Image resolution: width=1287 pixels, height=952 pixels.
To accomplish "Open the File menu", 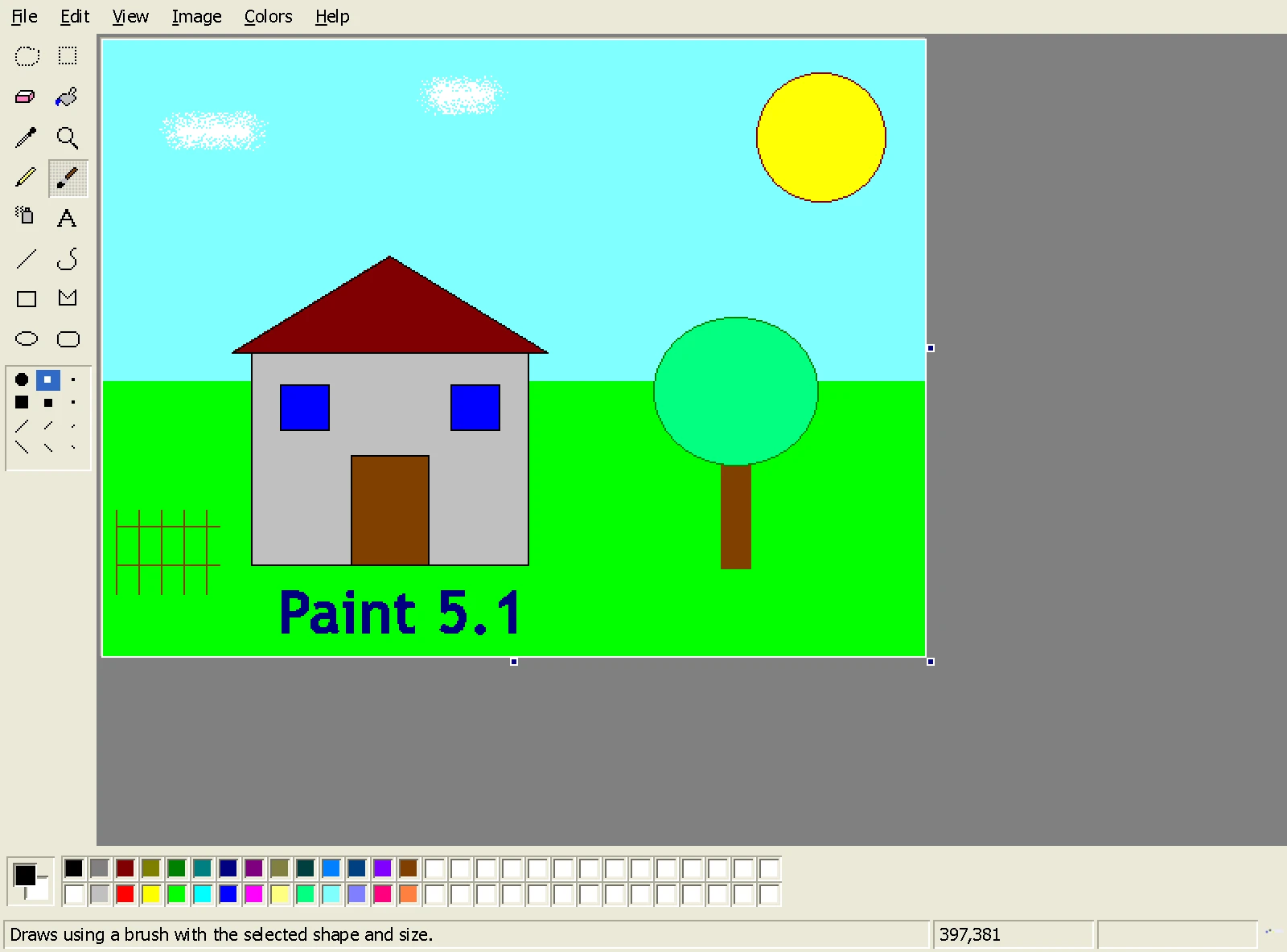I will click(x=24, y=17).
